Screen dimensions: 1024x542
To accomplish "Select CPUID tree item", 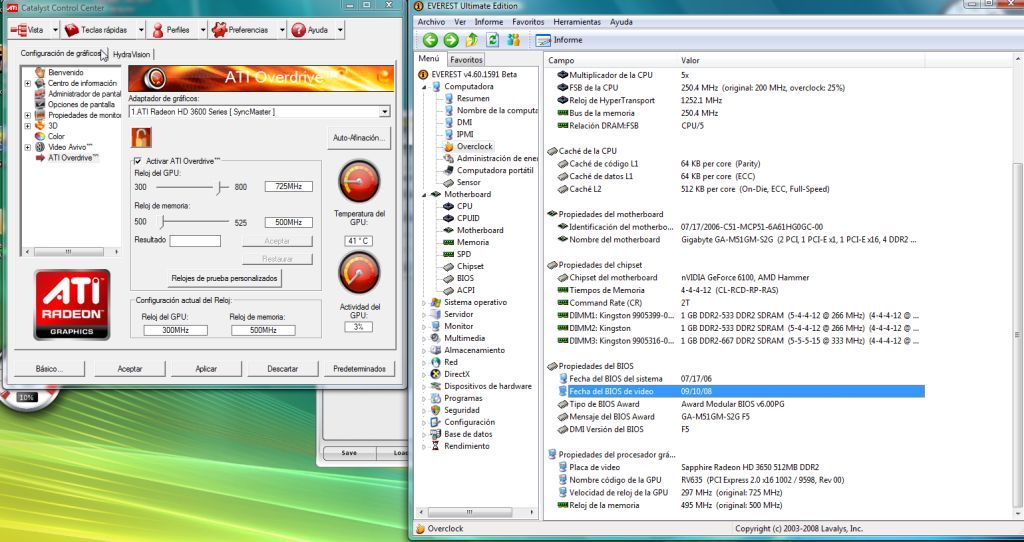I will point(468,218).
